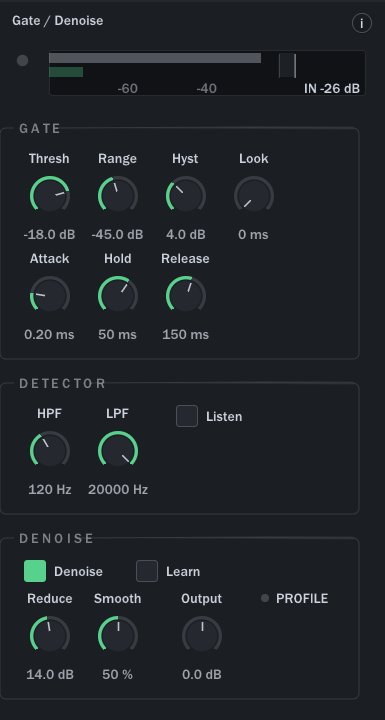Click the threshold marker on the input meter
385x720 pixels.
point(294,65)
